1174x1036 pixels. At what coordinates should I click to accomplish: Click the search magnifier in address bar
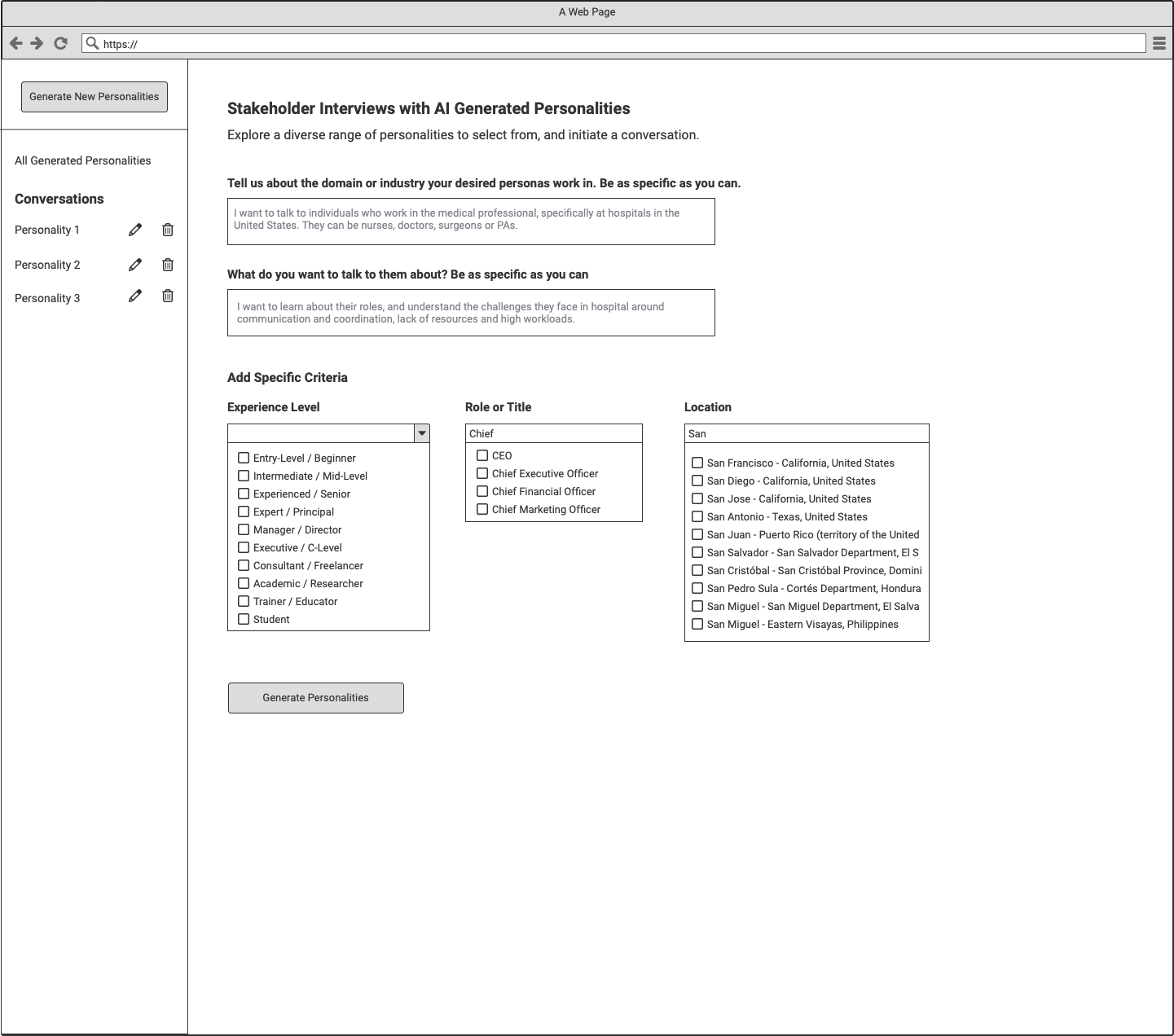coord(92,43)
